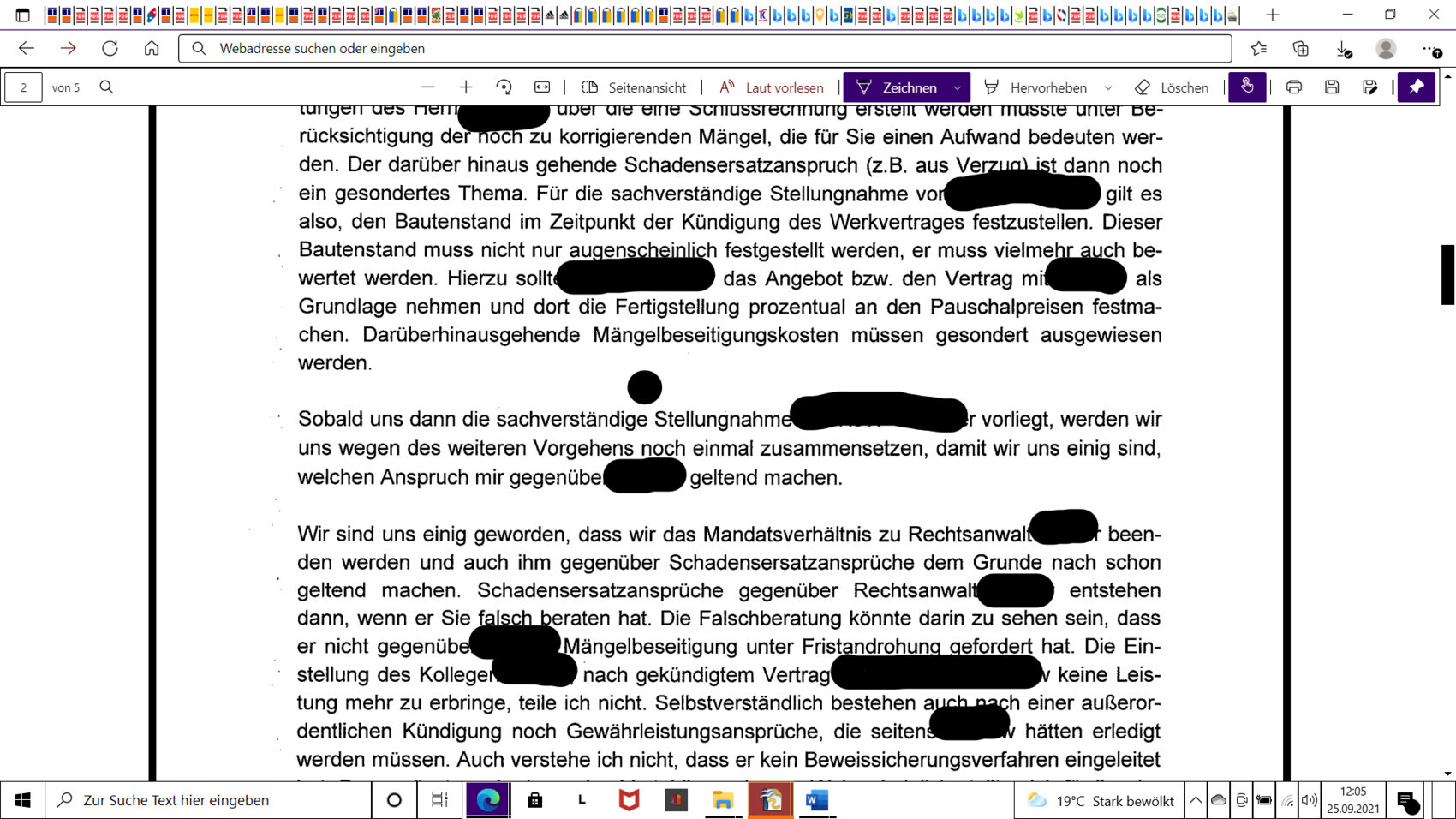Unpin the PDF toolbar with the pin icon
Screen dimensions: 1456x819
click(x=1417, y=87)
